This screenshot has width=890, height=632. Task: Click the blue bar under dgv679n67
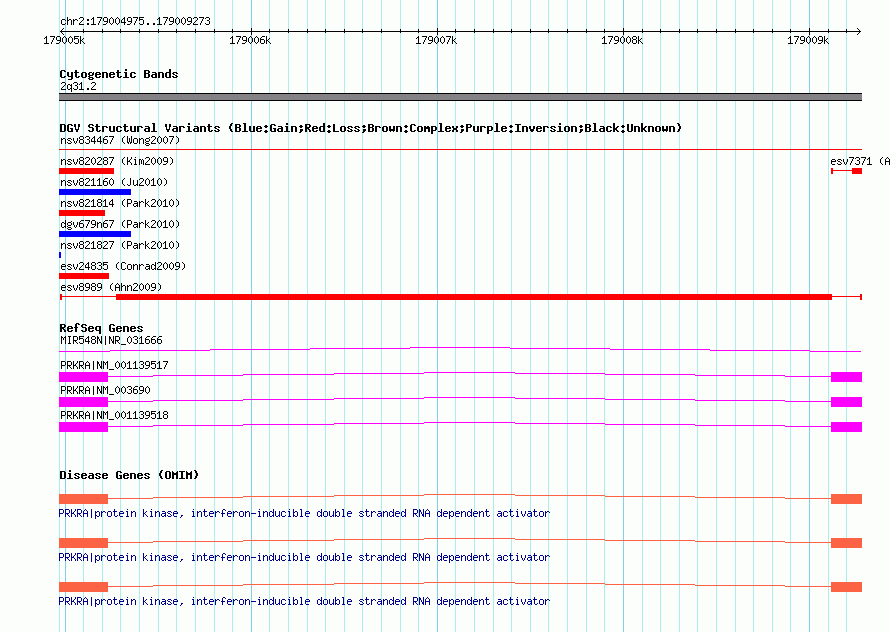point(95,234)
